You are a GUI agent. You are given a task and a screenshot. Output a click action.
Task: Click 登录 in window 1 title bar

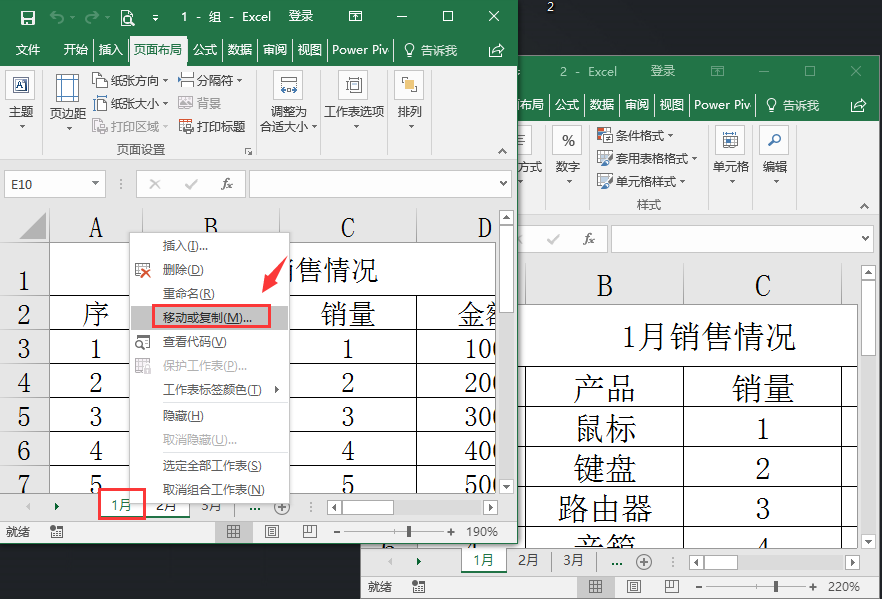(x=300, y=16)
